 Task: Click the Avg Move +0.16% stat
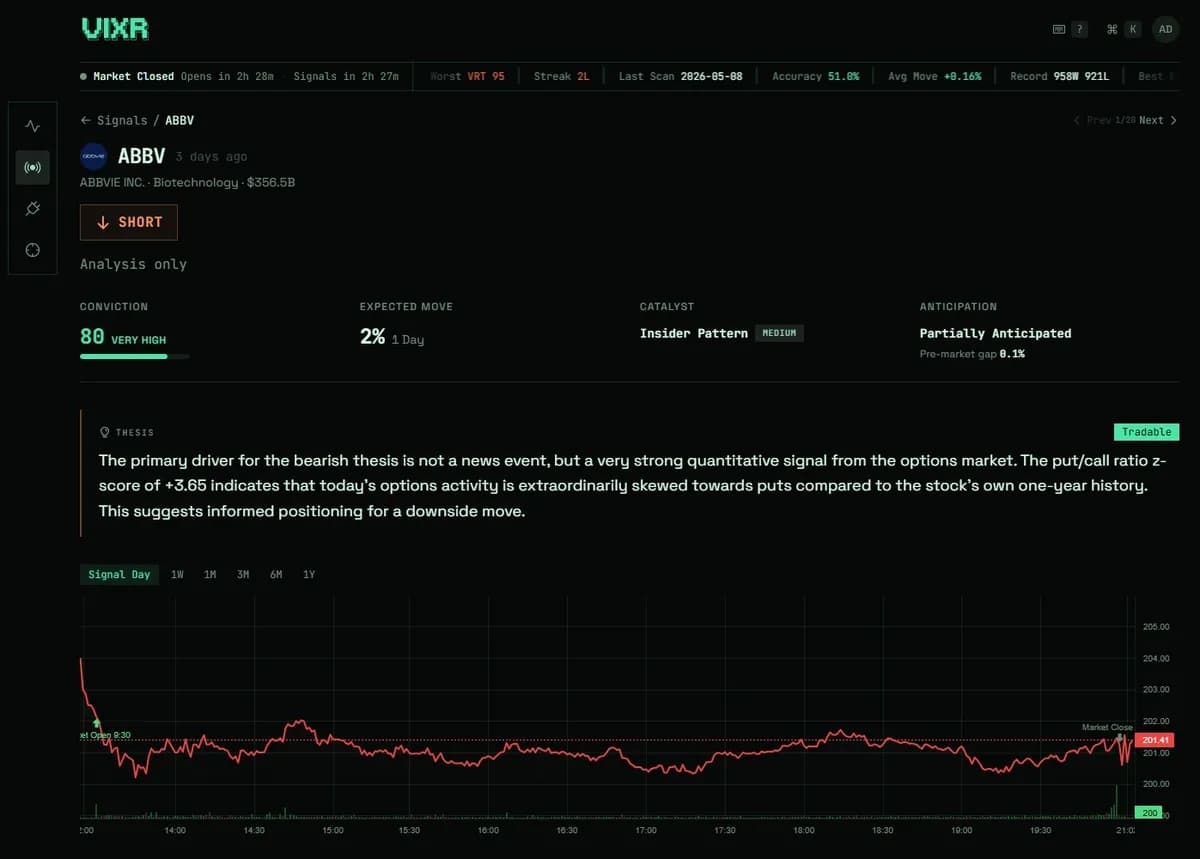[x=934, y=76]
